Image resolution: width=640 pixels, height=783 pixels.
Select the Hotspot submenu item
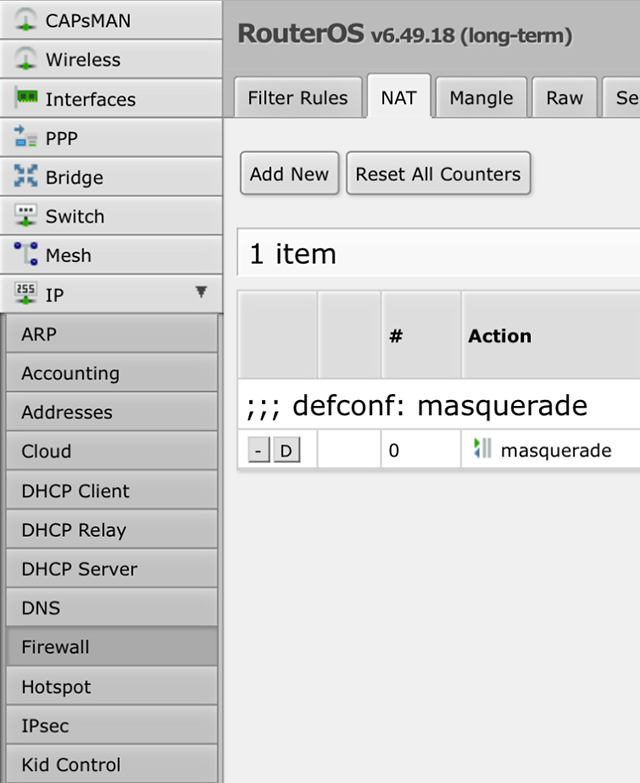[x=56, y=687]
